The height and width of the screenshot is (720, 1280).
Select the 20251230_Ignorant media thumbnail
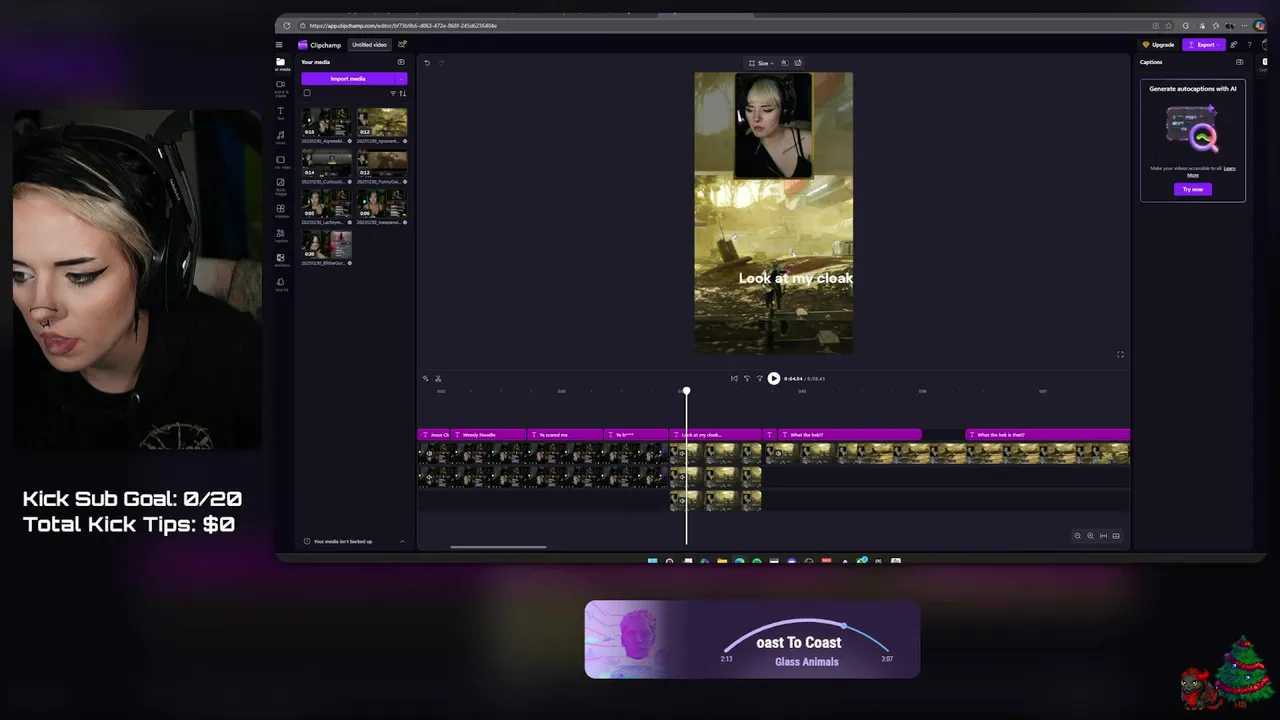click(382, 122)
